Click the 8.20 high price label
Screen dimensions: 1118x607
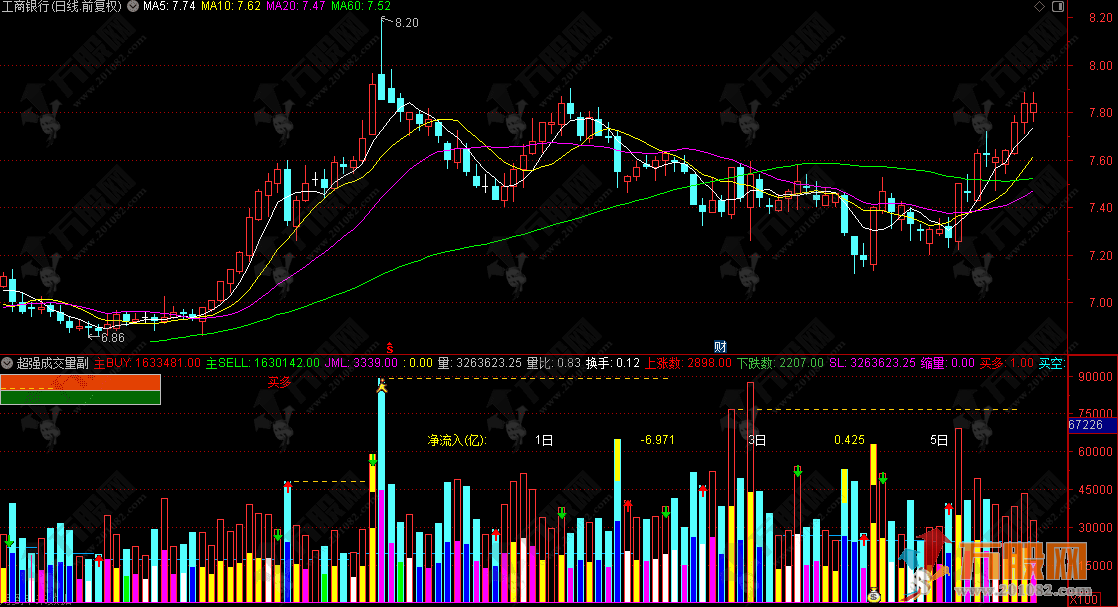406,23
